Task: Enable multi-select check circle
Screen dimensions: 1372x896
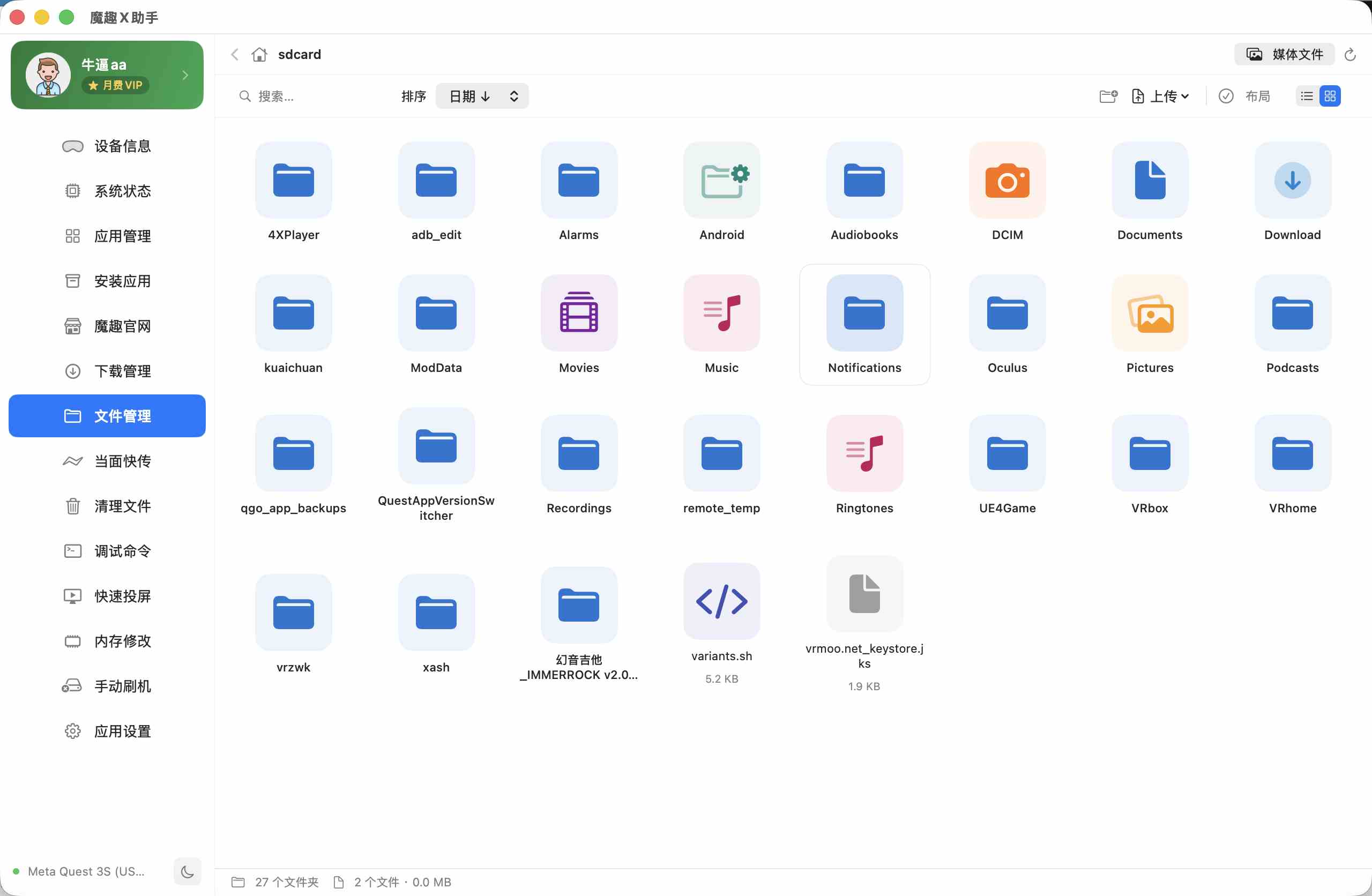Action: point(1226,96)
